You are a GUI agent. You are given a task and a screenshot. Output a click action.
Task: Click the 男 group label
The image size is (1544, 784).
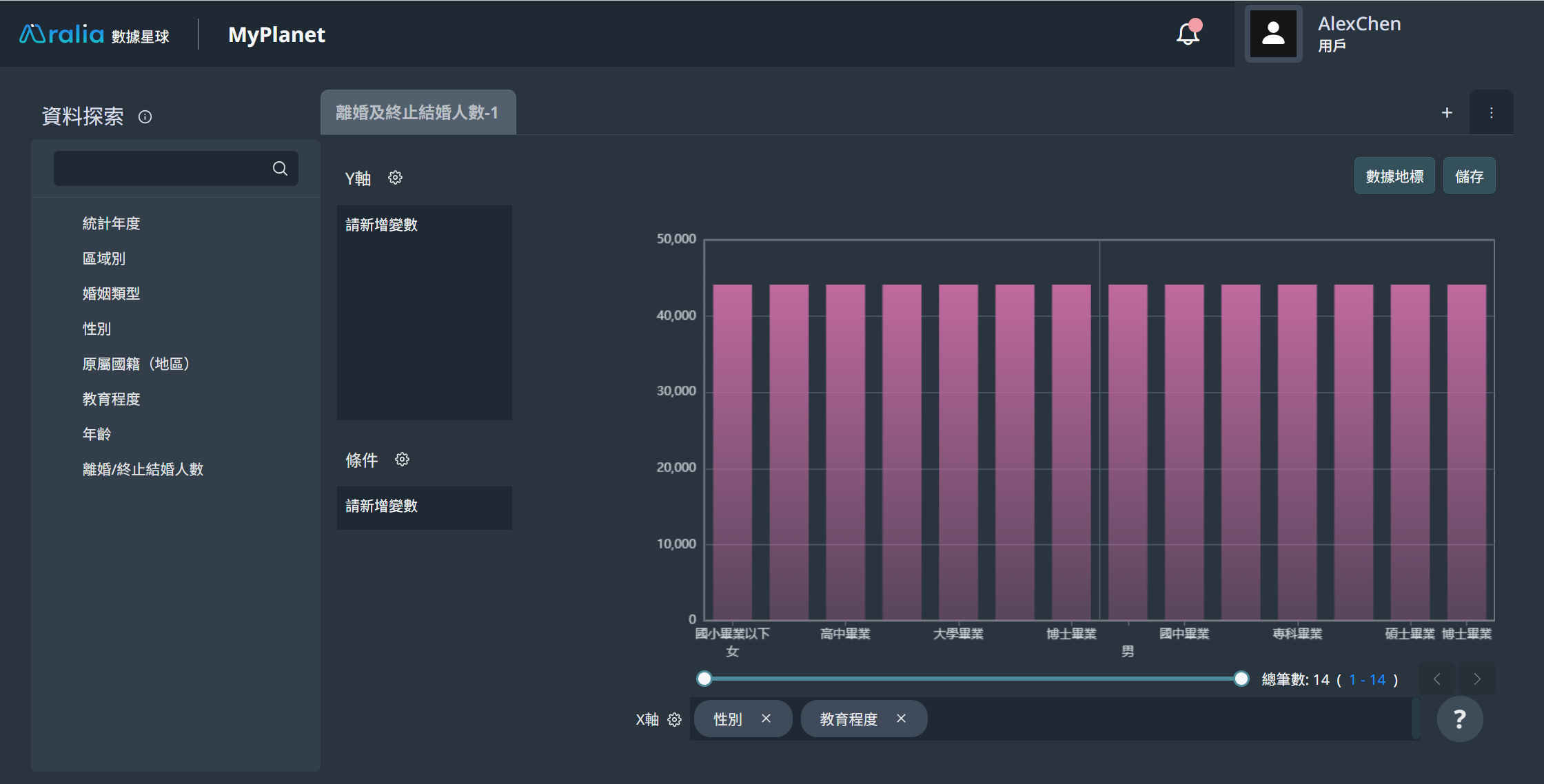[1128, 652]
